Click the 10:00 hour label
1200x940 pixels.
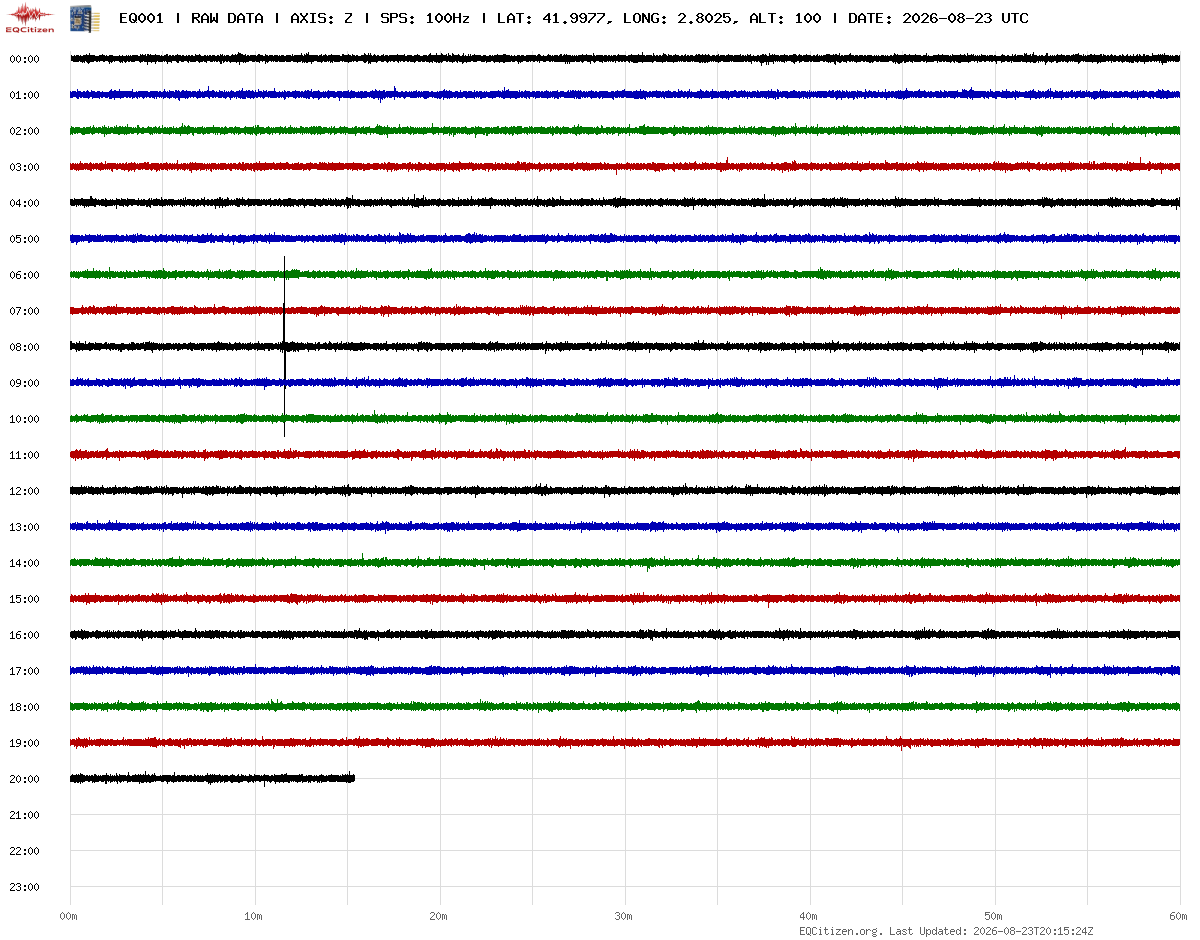pos(24,419)
